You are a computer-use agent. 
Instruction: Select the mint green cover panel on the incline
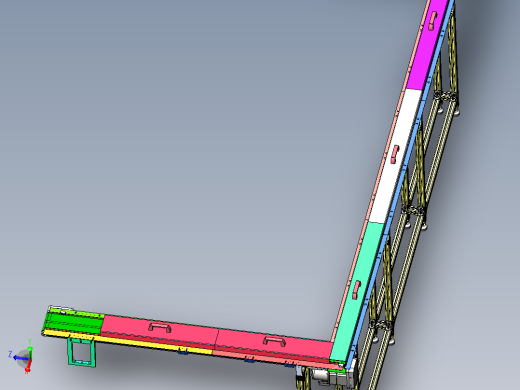[x=357, y=290]
